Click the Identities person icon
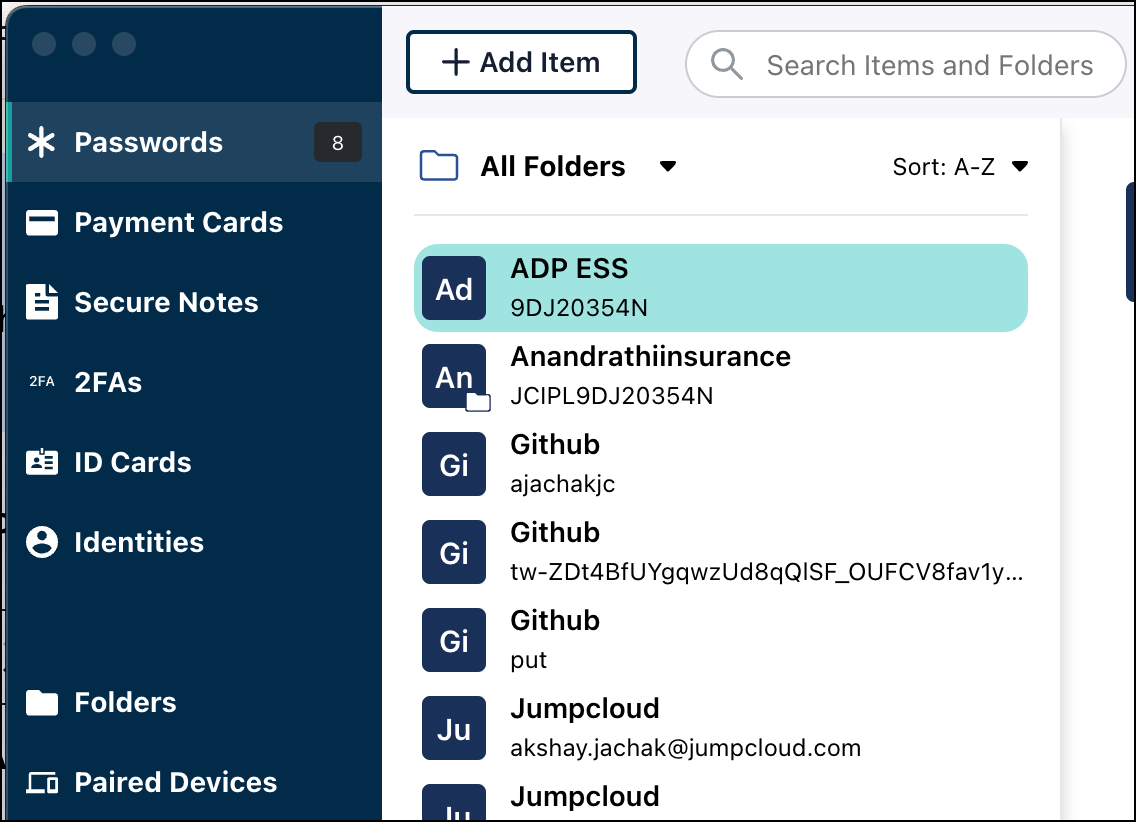 [41, 542]
